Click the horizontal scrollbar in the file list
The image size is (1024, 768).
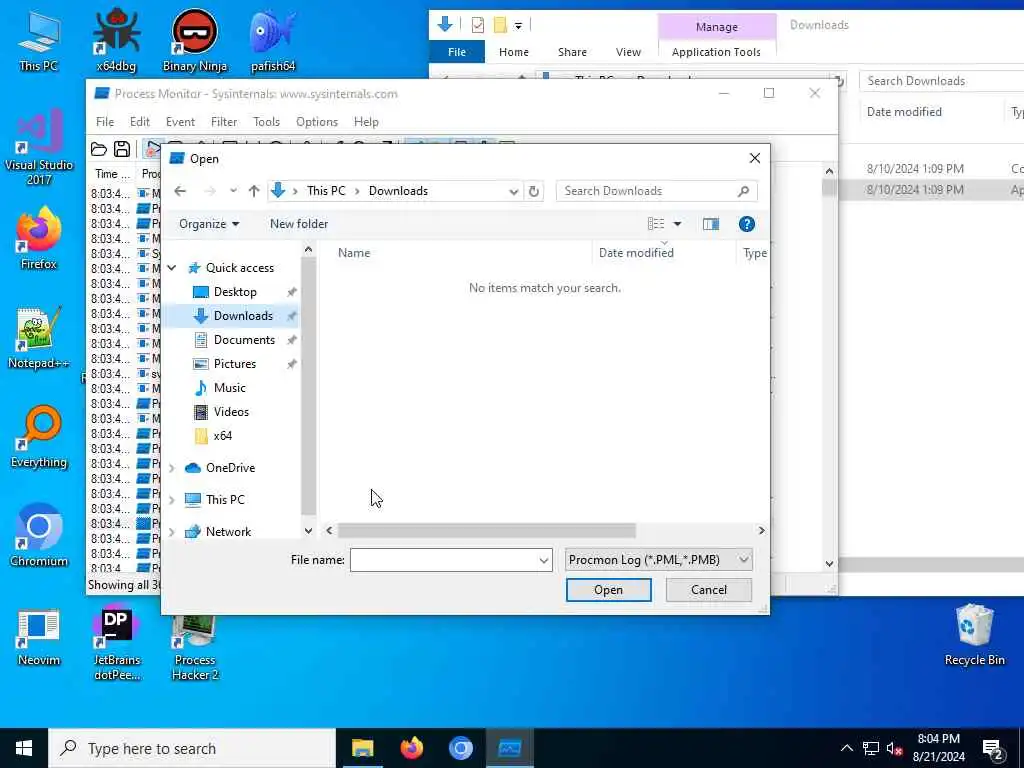click(x=487, y=530)
